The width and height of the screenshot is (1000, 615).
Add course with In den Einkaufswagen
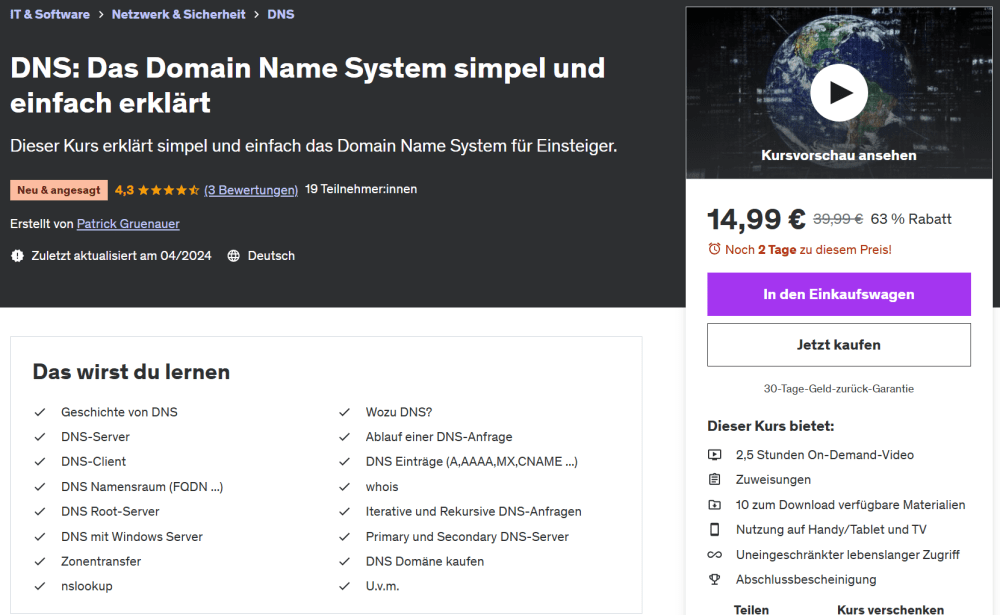839,294
